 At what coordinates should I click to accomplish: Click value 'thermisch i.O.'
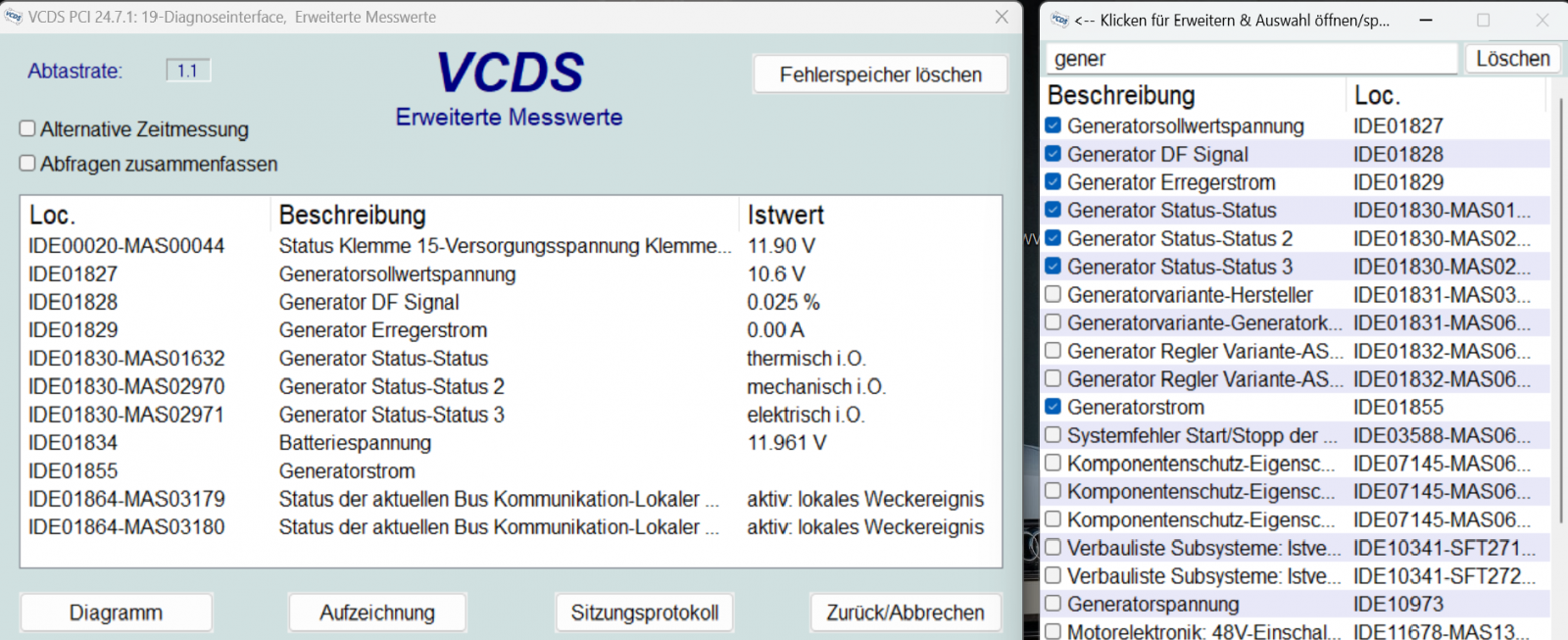pyautogui.click(x=807, y=359)
